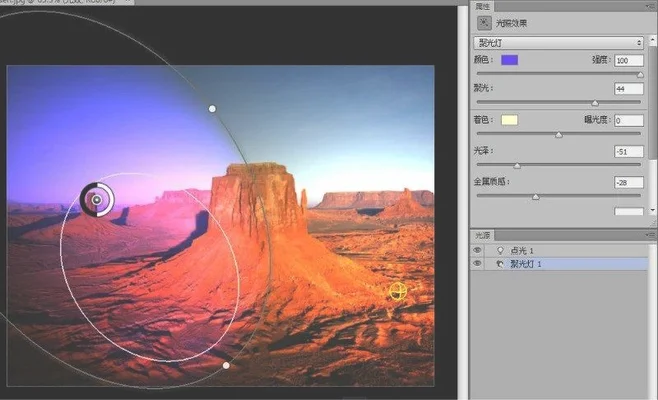The image size is (658, 400).
Task: Hide the 点光 1 light with eye icon
Action: click(x=477, y=250)
